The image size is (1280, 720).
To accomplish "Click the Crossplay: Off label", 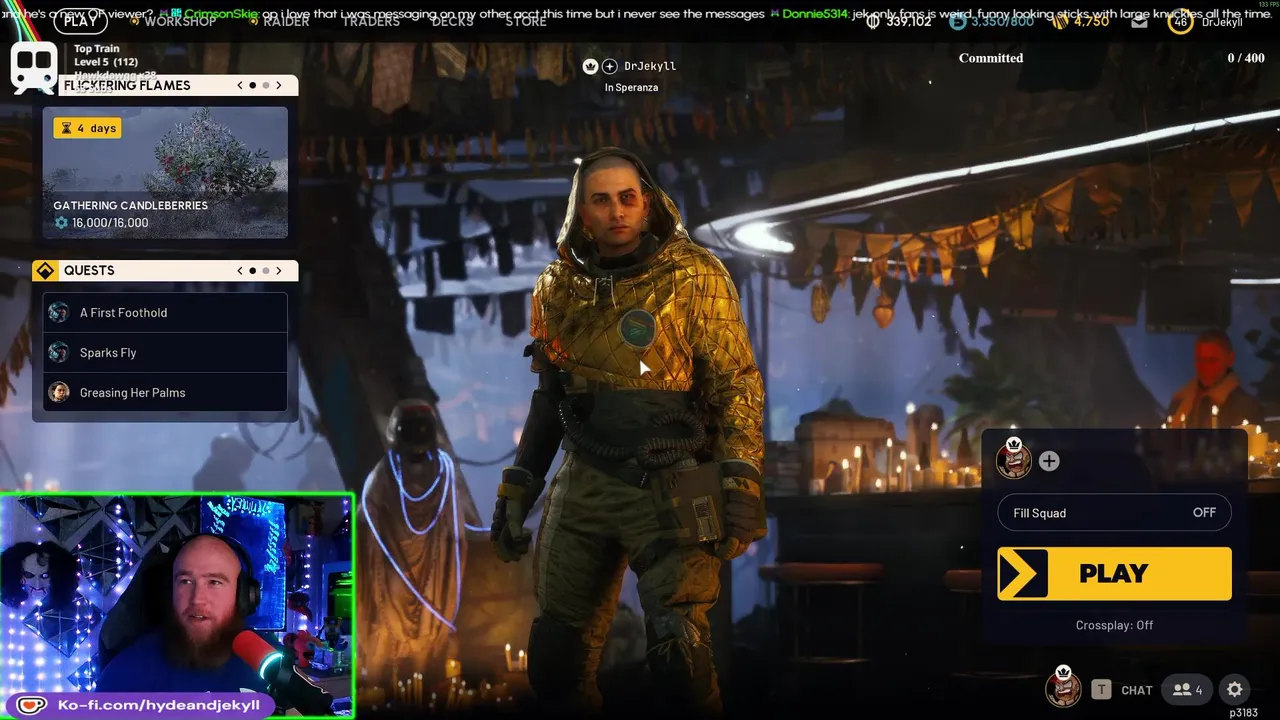I will (x=1114, y=625).
